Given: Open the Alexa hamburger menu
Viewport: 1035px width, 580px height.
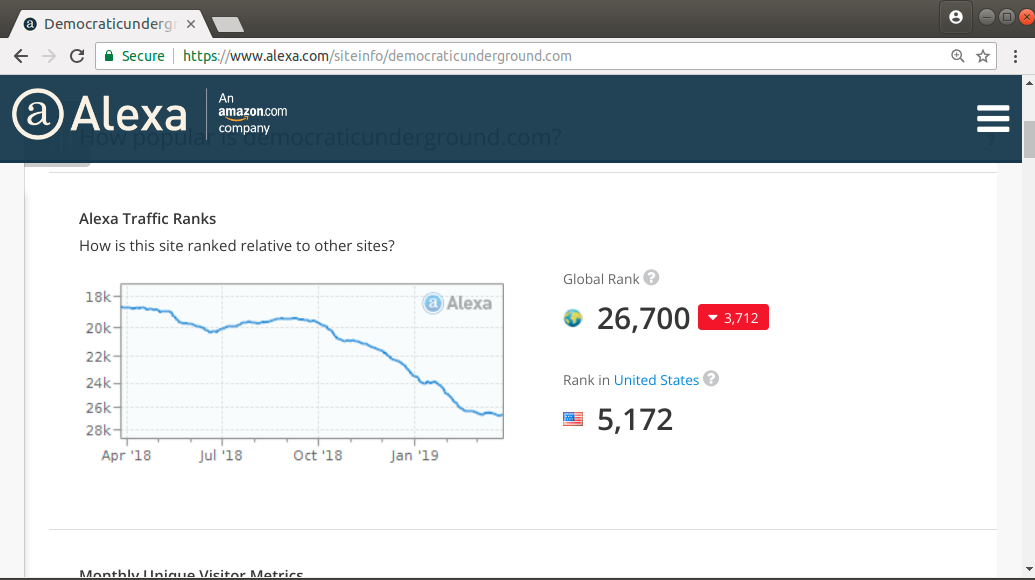Looking at the screenshot, I should click(993, 119).
